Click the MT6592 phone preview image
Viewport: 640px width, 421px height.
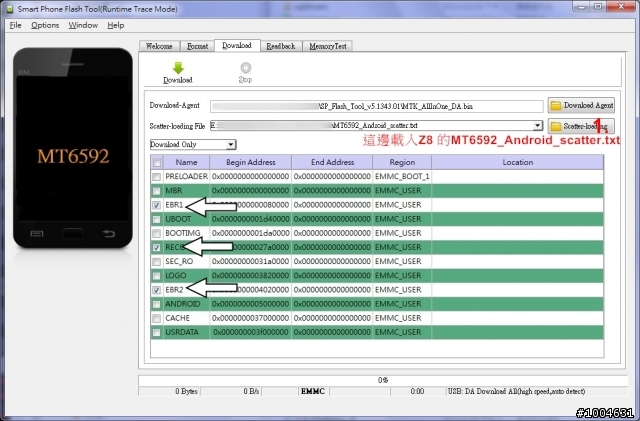(73, 148)
